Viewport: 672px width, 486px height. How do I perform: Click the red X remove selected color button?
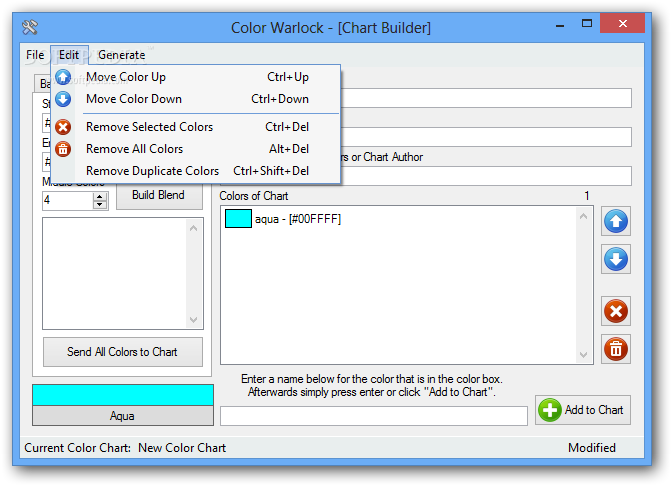click(x=616, y=311)
